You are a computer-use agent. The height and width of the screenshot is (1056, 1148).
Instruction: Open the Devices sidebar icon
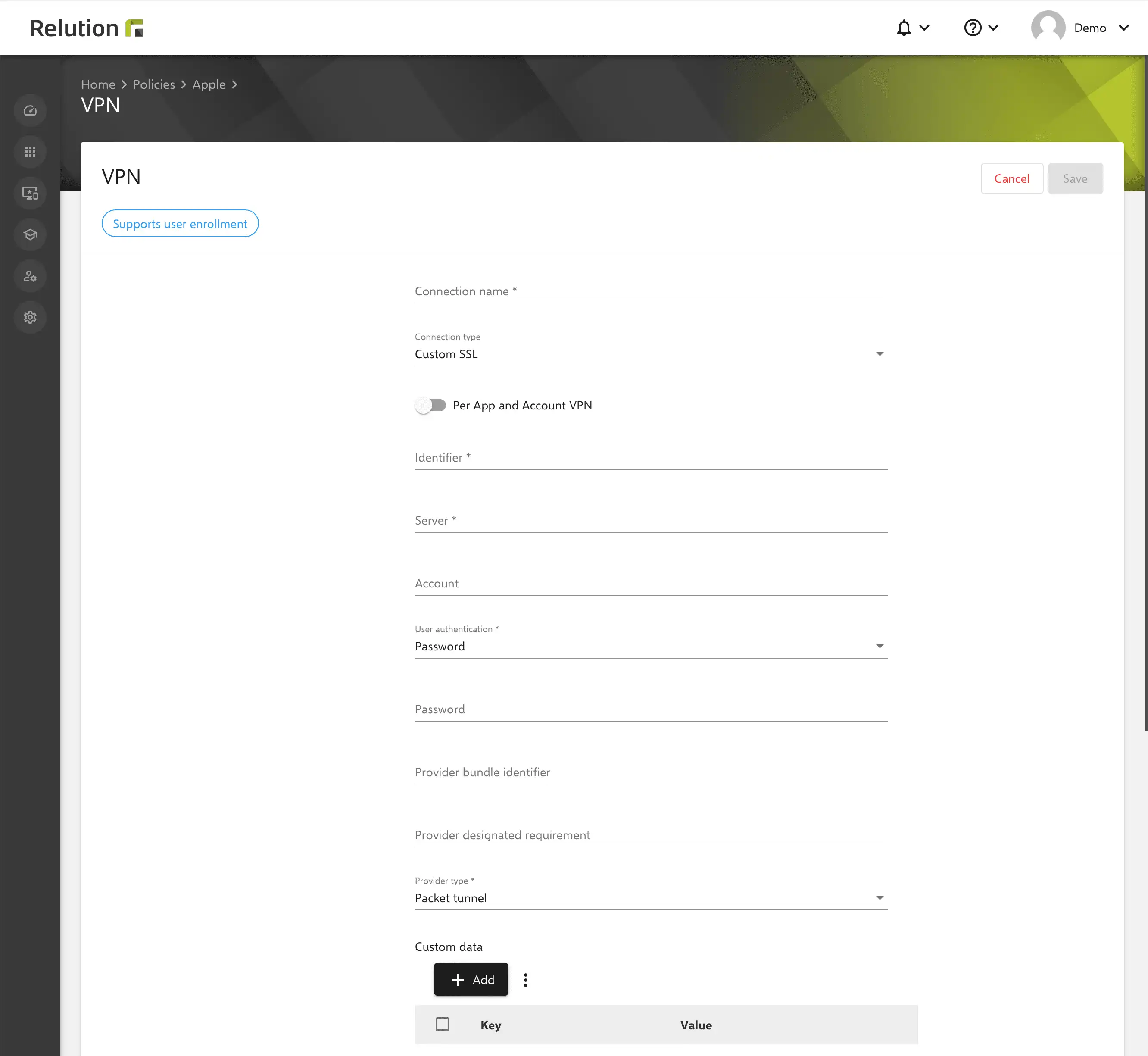(x=30, y=193)
